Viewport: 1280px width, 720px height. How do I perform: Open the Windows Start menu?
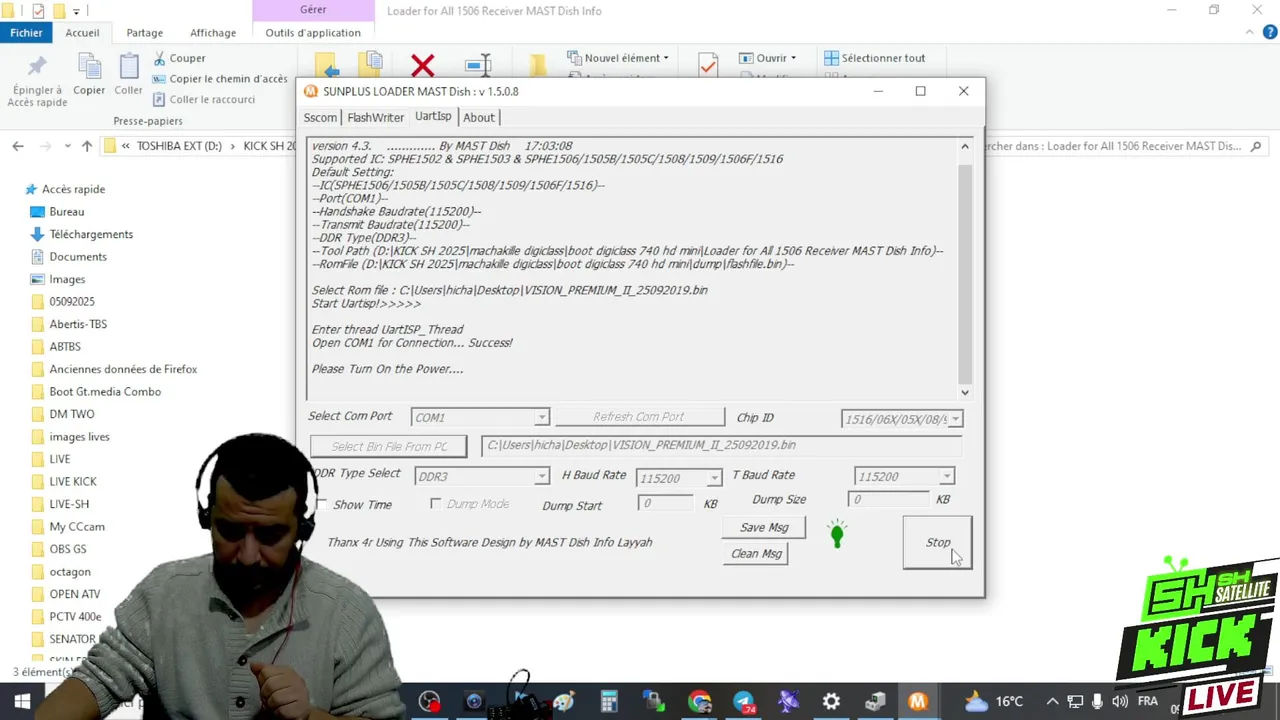coord(22,702)
